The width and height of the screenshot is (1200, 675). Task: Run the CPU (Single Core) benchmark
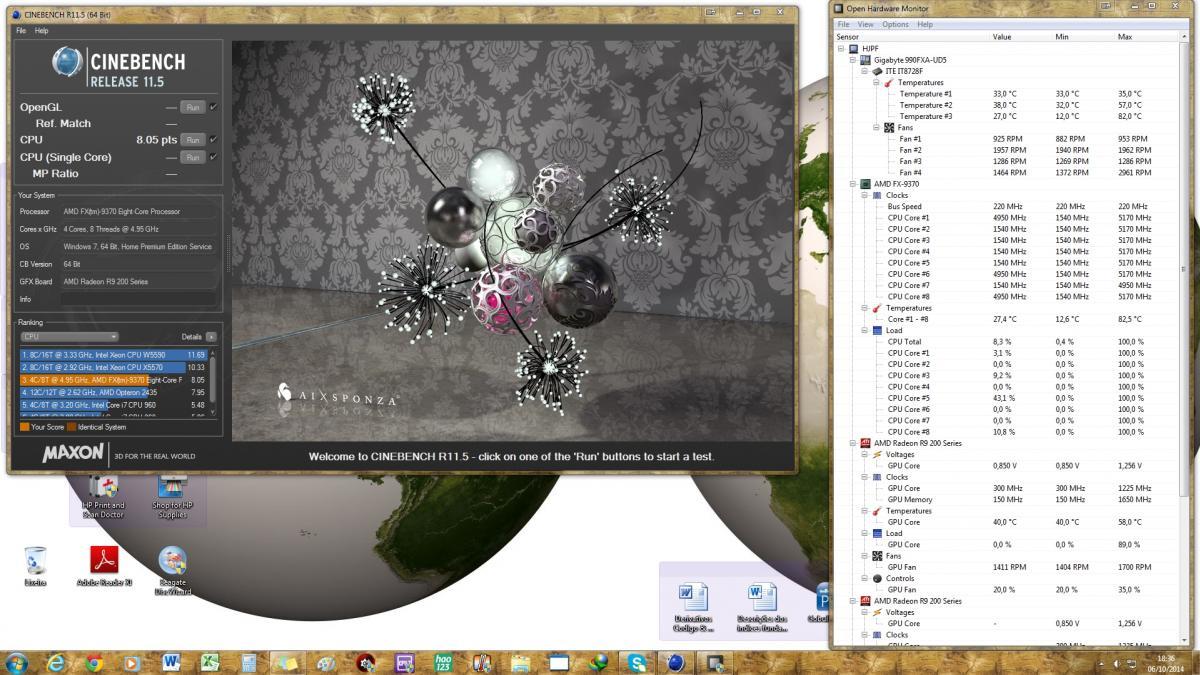click(x=193, y=157)
